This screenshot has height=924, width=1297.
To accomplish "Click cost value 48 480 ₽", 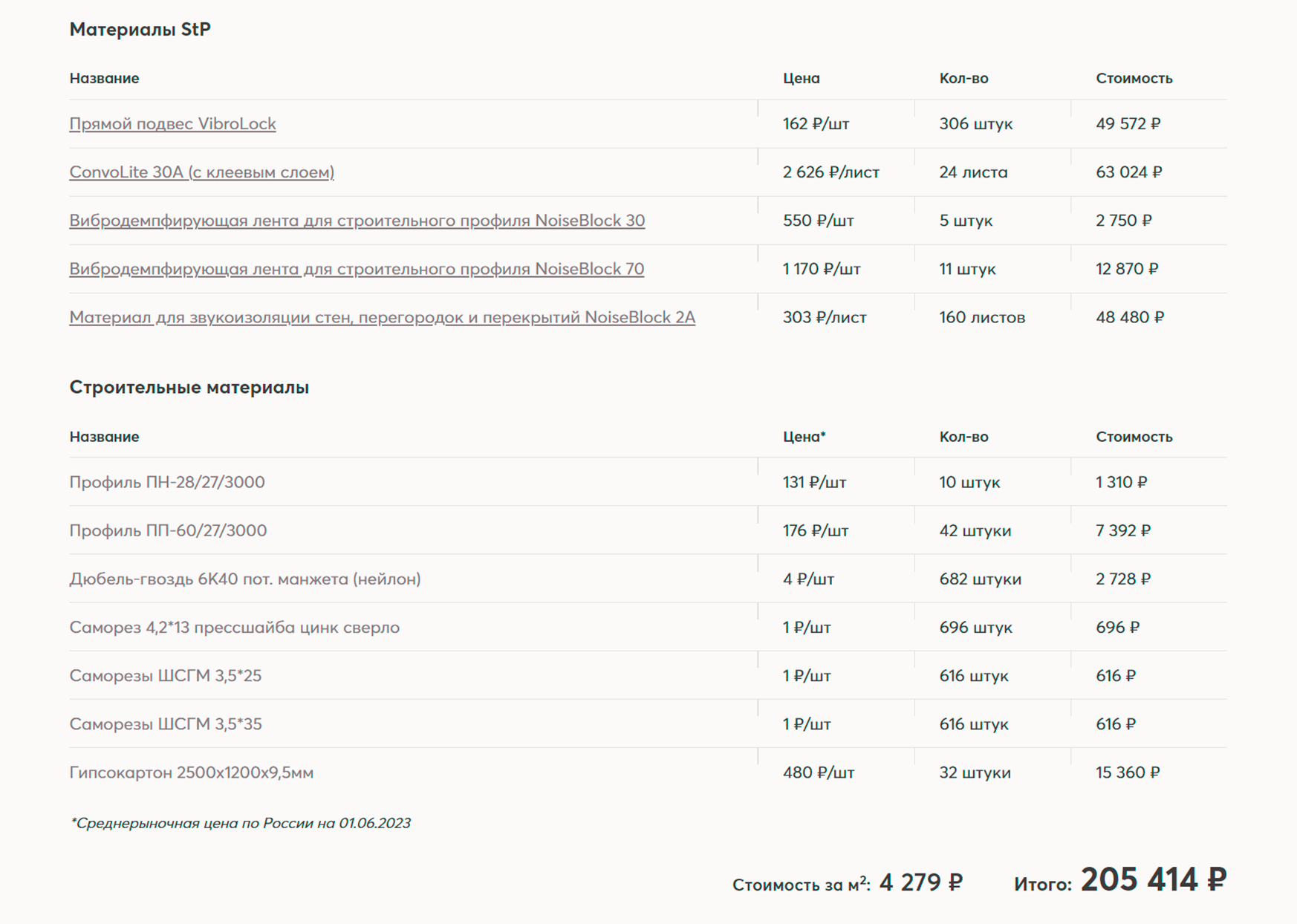I will [1130, 317].
